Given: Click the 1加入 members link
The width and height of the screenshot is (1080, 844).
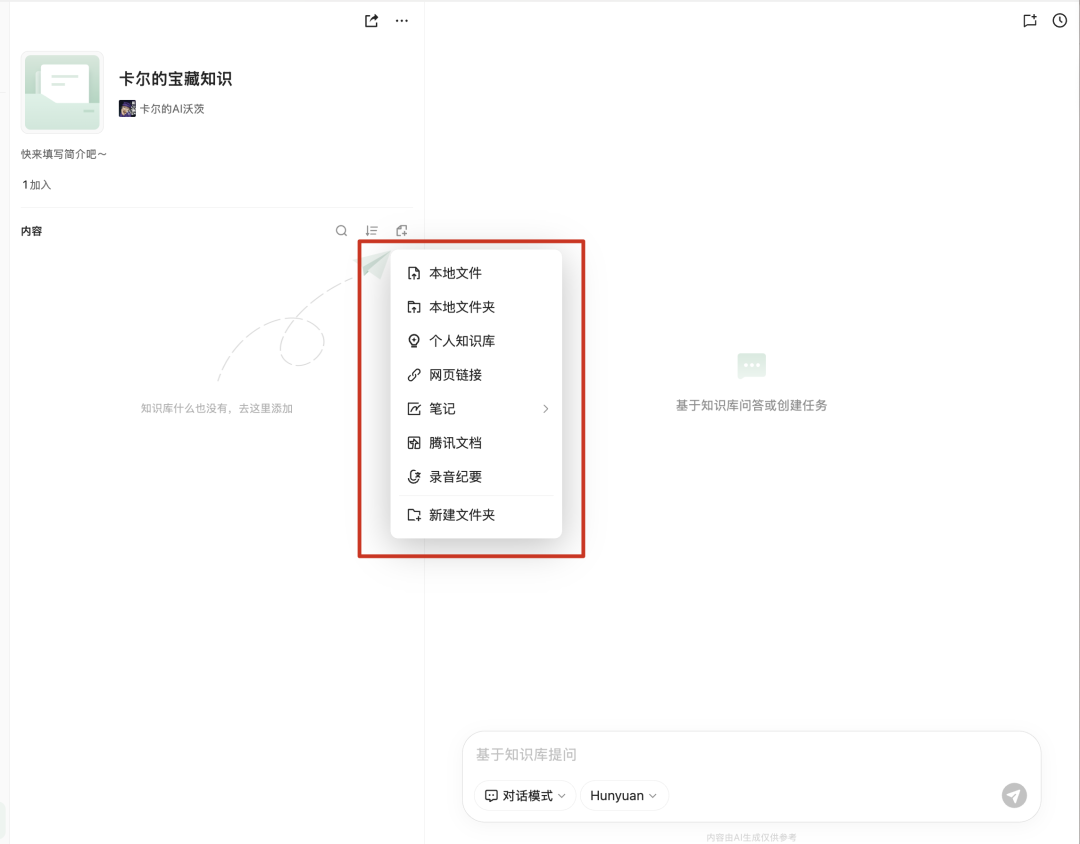Looking at the screenshot, I should [x=35, y=184].
